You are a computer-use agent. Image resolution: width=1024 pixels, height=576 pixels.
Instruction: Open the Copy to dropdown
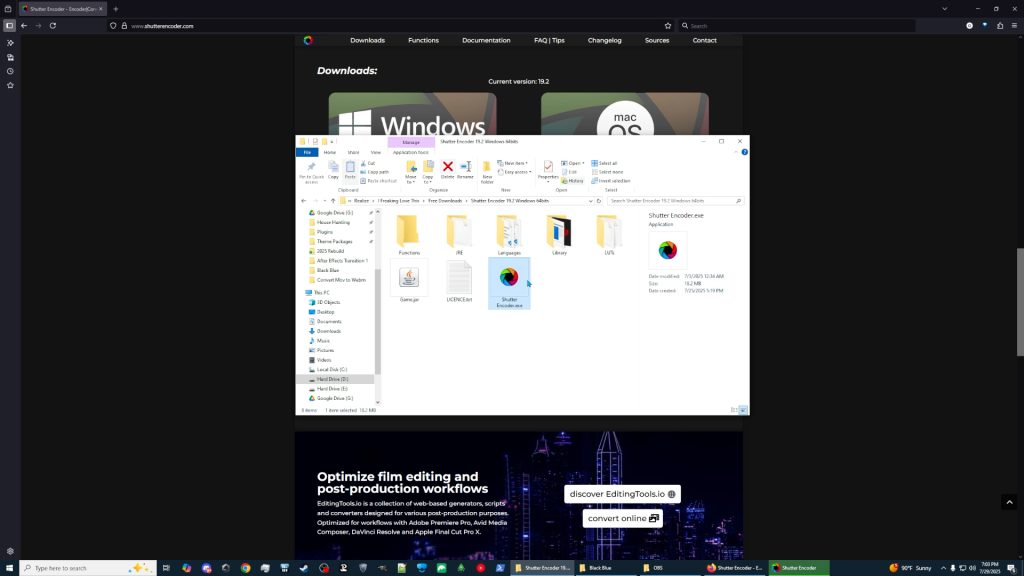[428, 172]
